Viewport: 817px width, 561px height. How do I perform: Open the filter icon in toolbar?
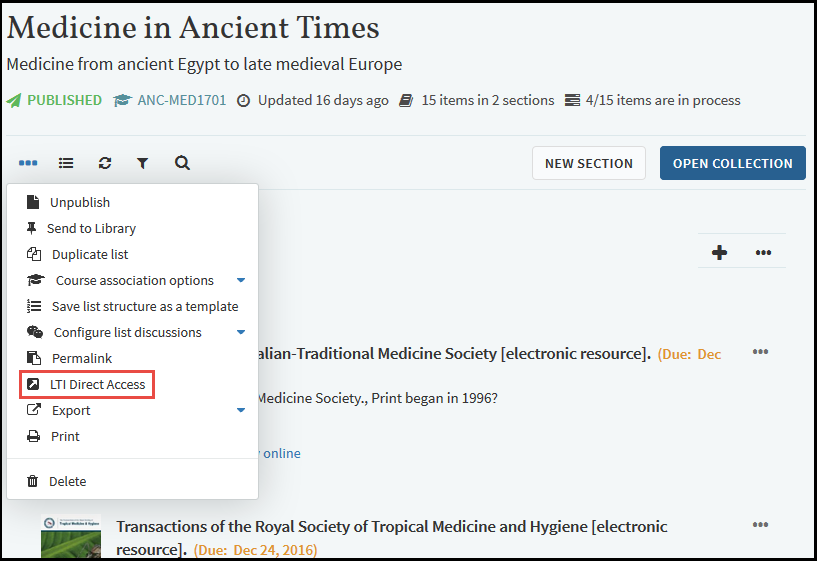(143, 163)
